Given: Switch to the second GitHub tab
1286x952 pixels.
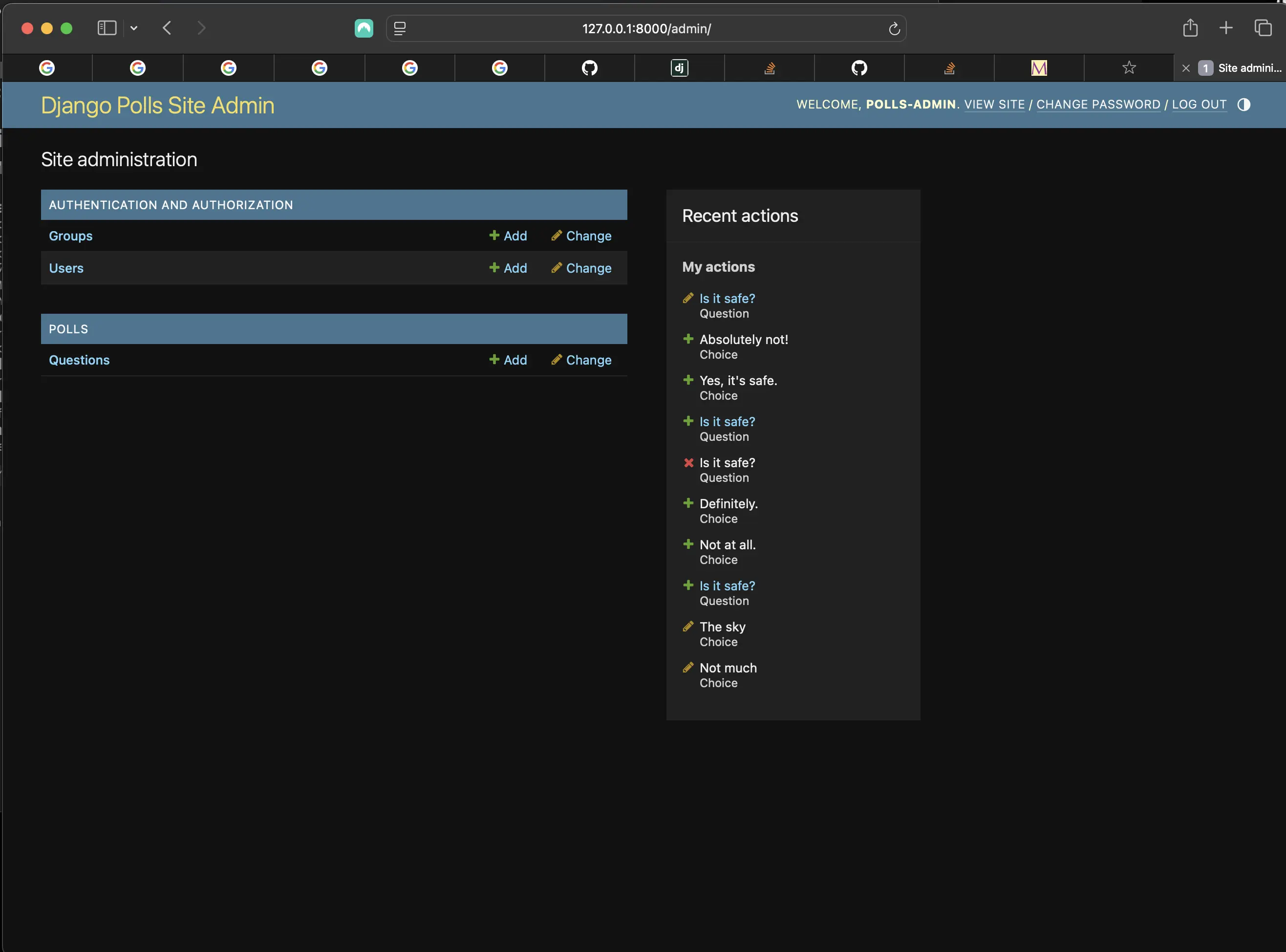Looking at the screenshot, I should click(x=859, y=68).
